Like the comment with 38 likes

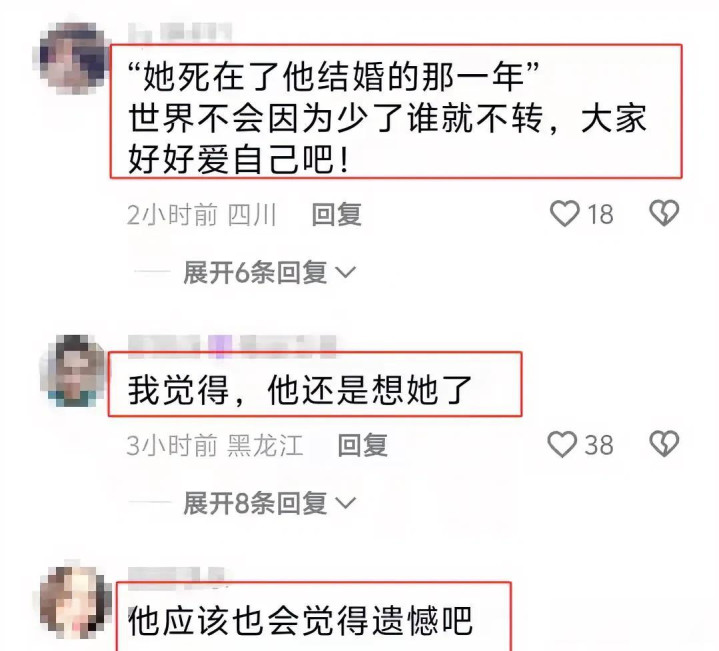(x=562, y=444)
